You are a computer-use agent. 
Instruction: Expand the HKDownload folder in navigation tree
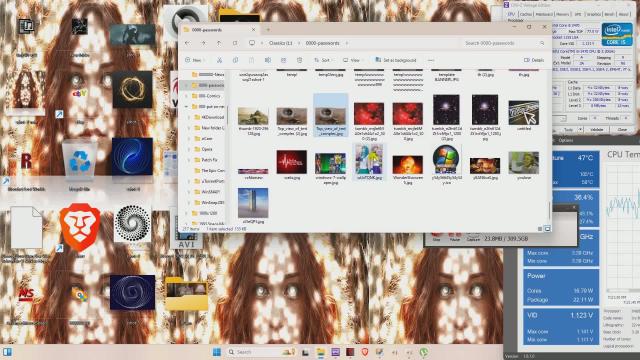point(188,117)
